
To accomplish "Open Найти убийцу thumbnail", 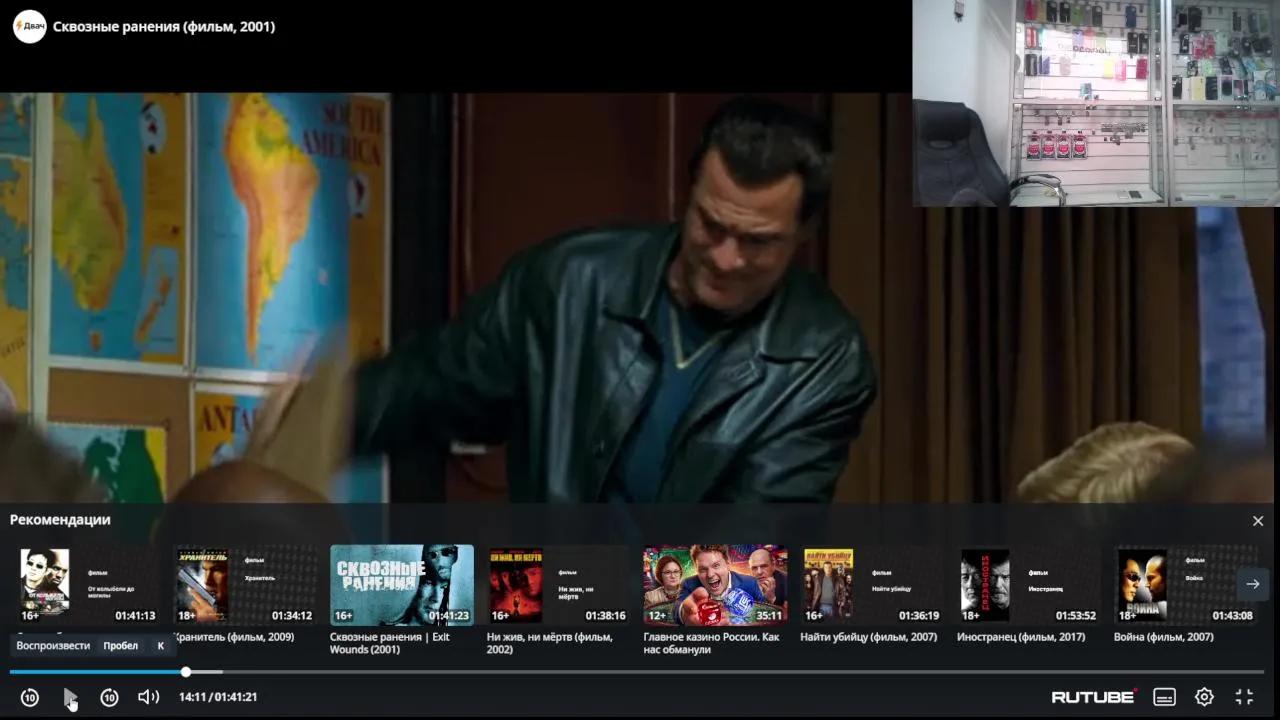I will click(872, 585).
